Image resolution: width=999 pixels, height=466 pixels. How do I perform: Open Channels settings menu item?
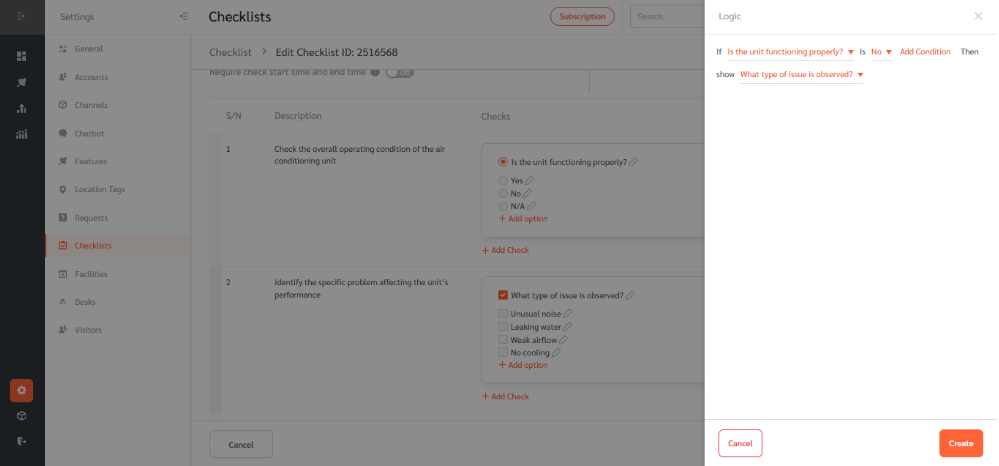pos(118,105)
